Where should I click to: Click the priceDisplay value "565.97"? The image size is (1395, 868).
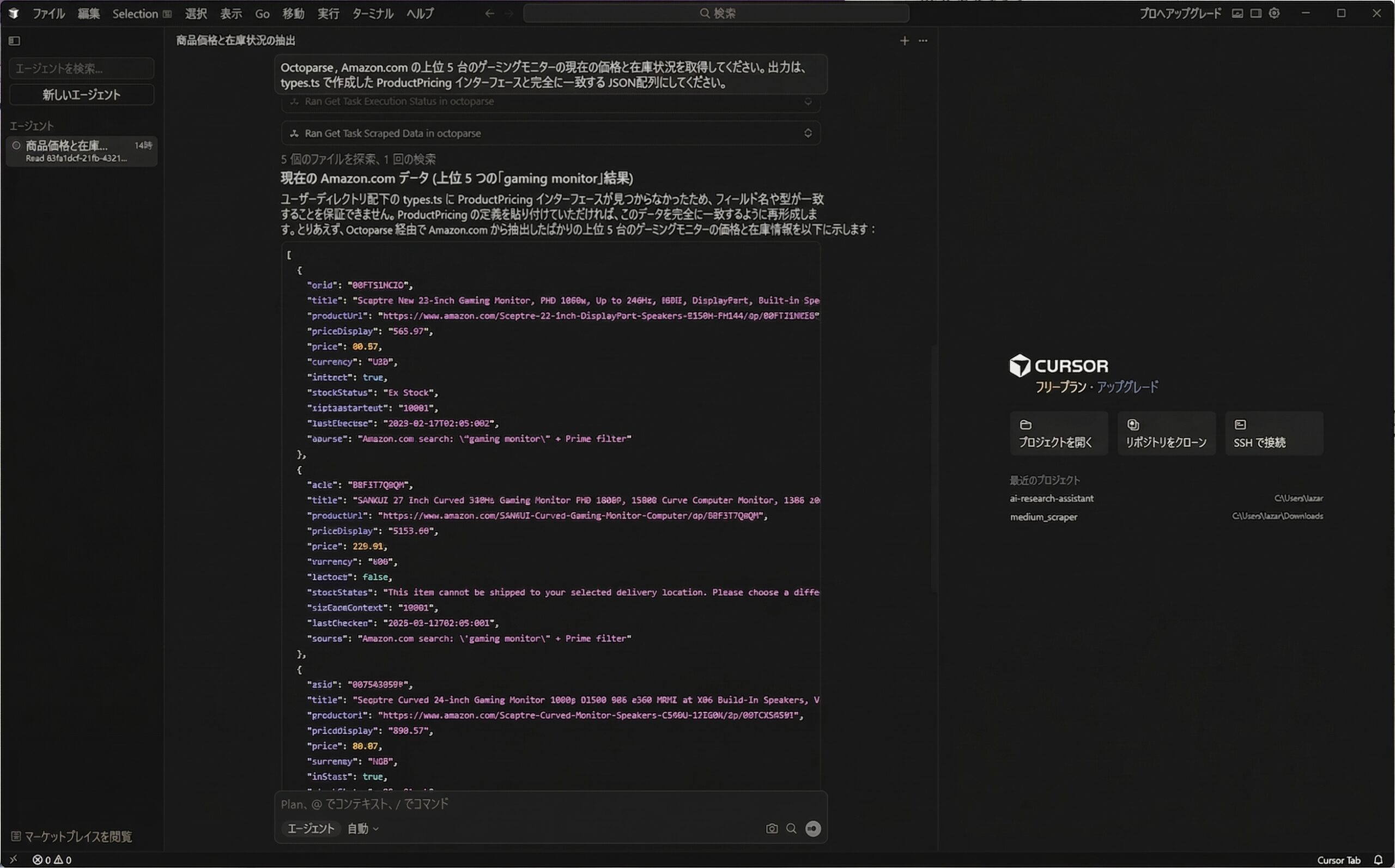pos(408,331)
